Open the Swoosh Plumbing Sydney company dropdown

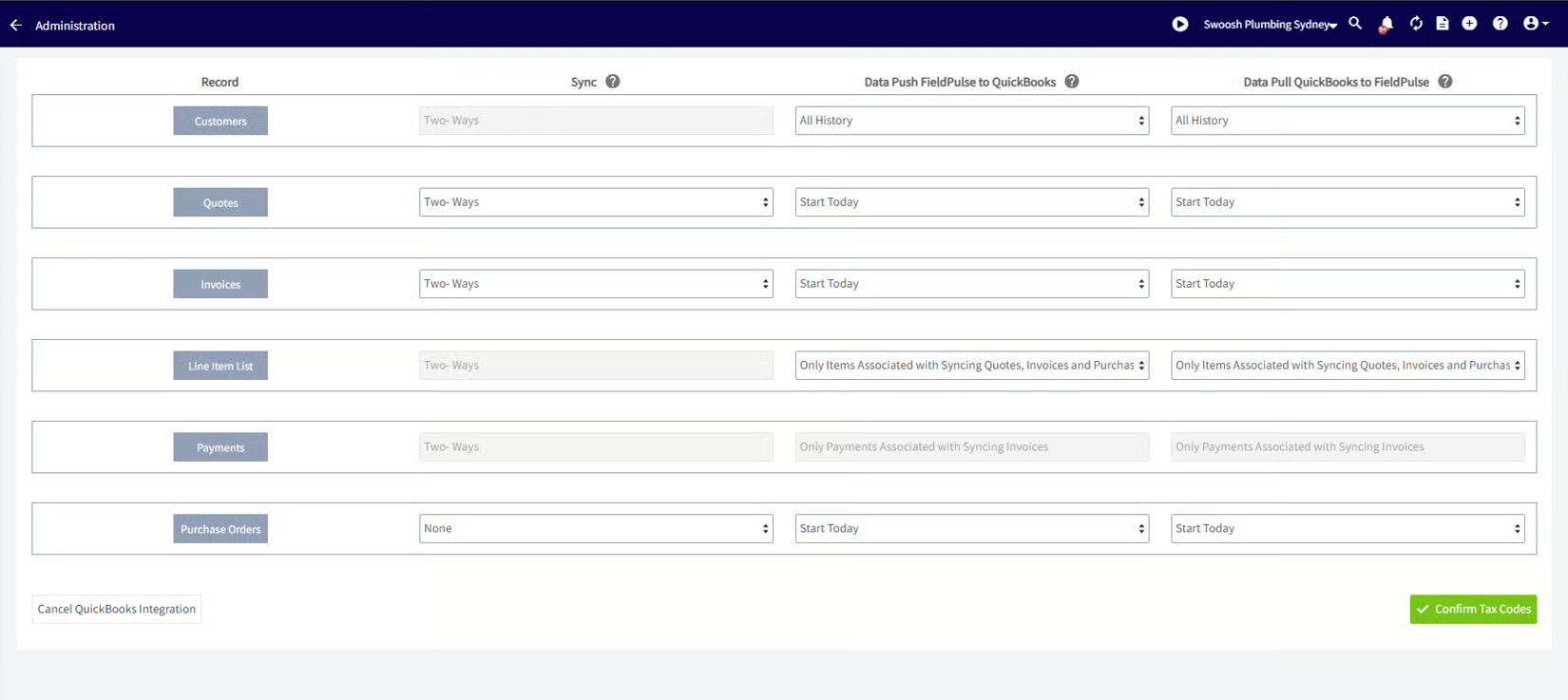tap(1270, 25)
